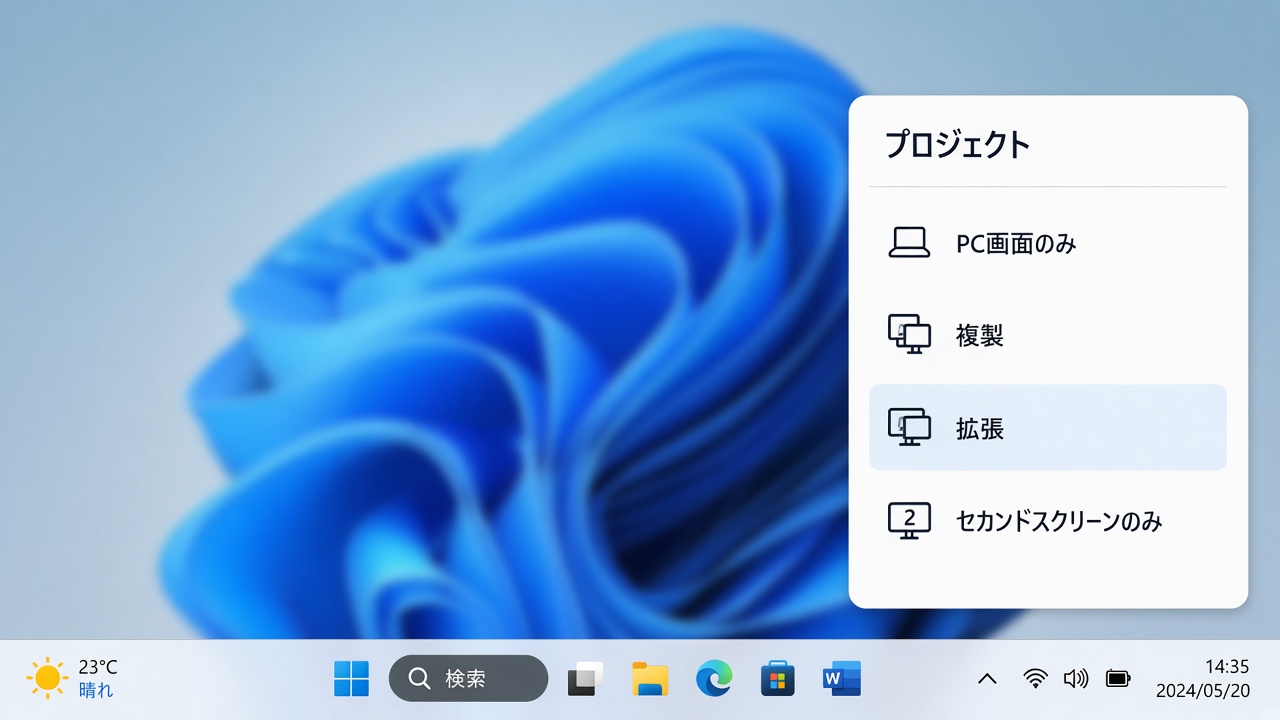Screen dimensions: 1280x720
Task: Launch Word from the taskbar
Action: 841,679
